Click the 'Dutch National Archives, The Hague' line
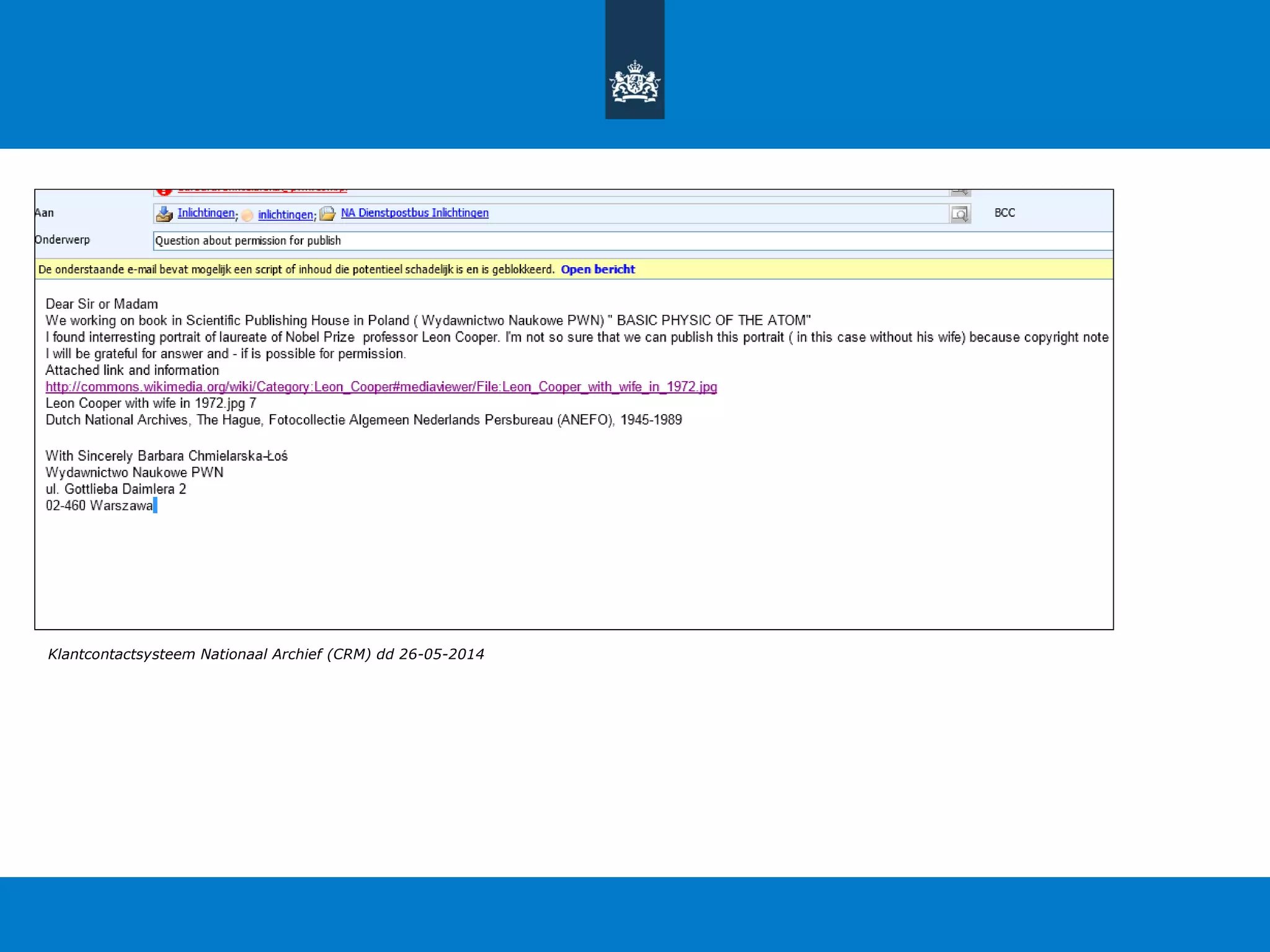Viewport: 1270px width, 952px height. tap(363, 420)
